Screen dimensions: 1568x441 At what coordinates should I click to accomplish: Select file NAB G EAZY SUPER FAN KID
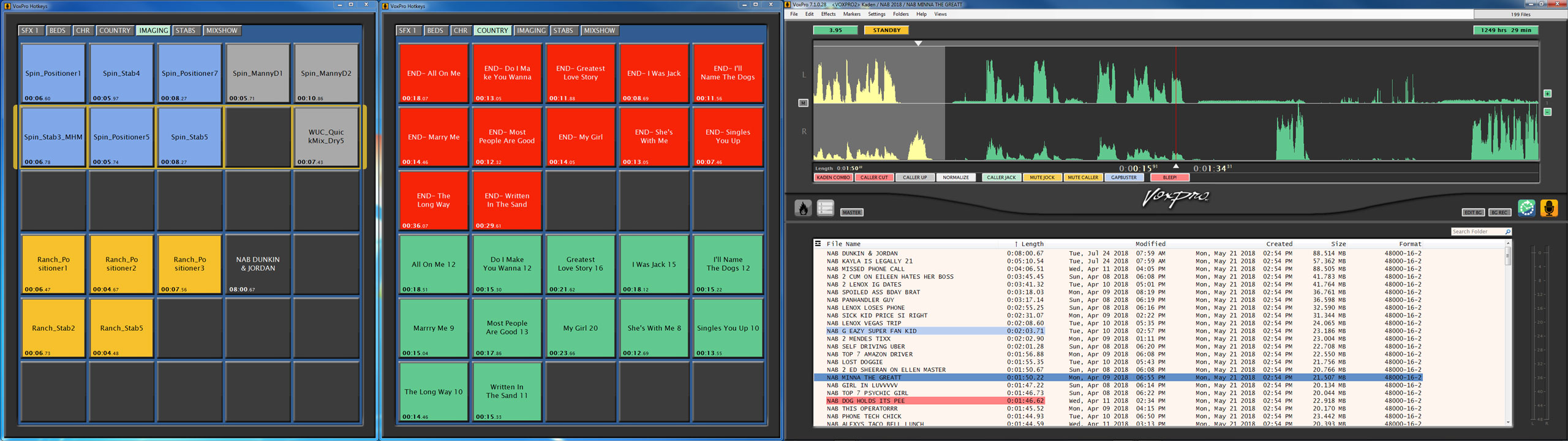coord(1118,331)
